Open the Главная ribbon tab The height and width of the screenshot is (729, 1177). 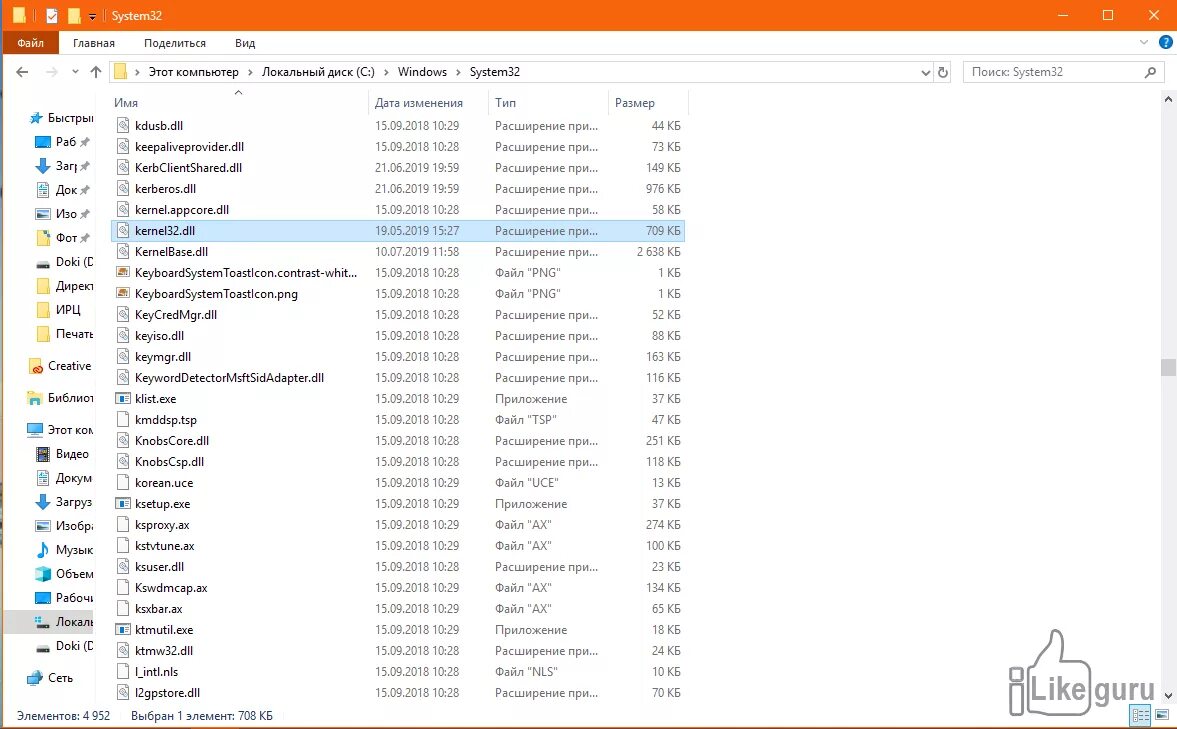click(94, 43)
